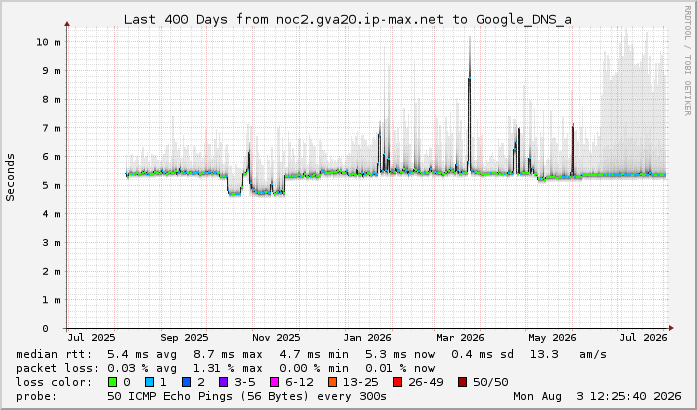Click the 'probe:' row label

[x=36, y=396]
